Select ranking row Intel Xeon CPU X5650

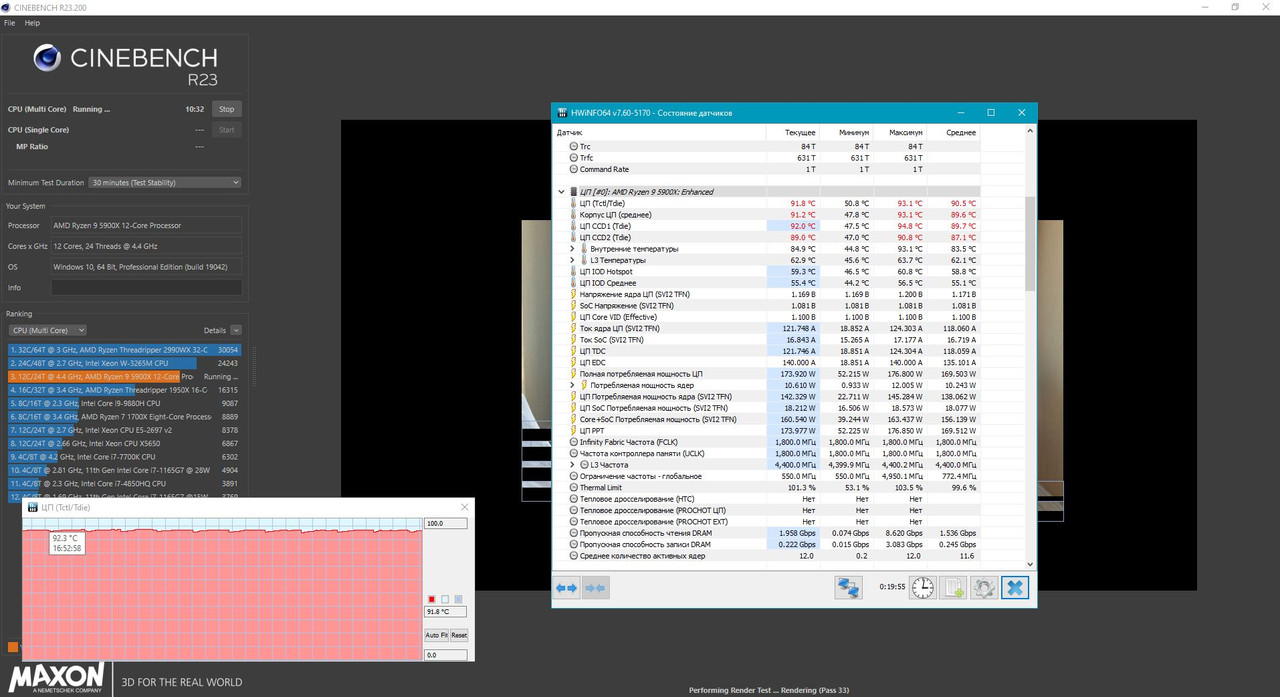coord(124,443)
